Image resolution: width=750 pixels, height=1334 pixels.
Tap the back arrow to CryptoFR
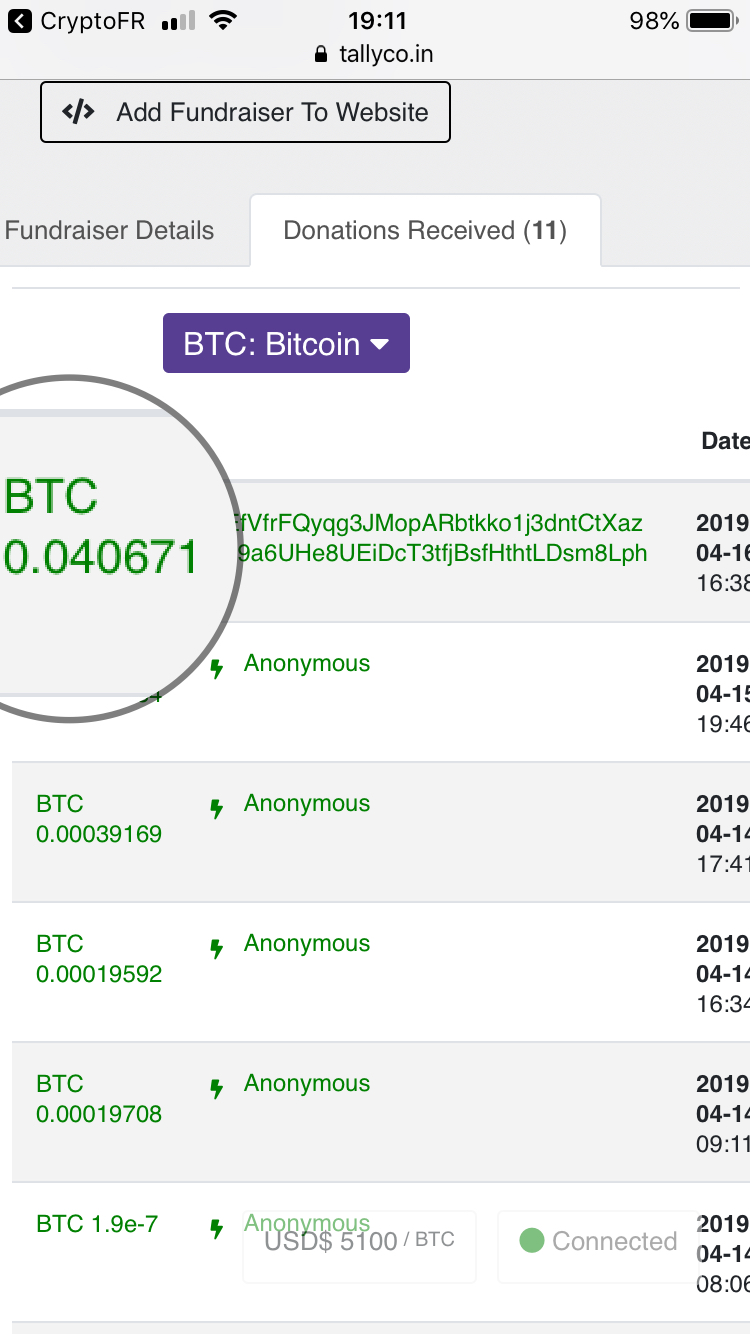point(20,21)
